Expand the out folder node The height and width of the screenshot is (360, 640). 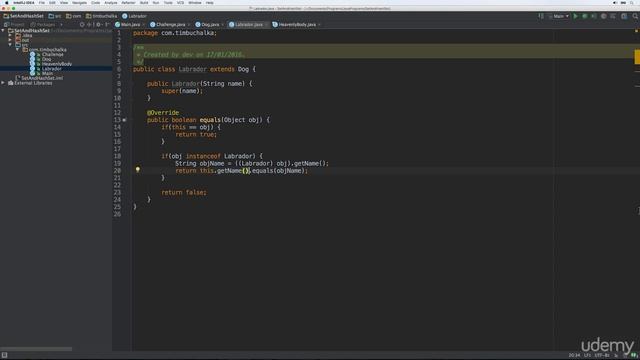[10, 40]
